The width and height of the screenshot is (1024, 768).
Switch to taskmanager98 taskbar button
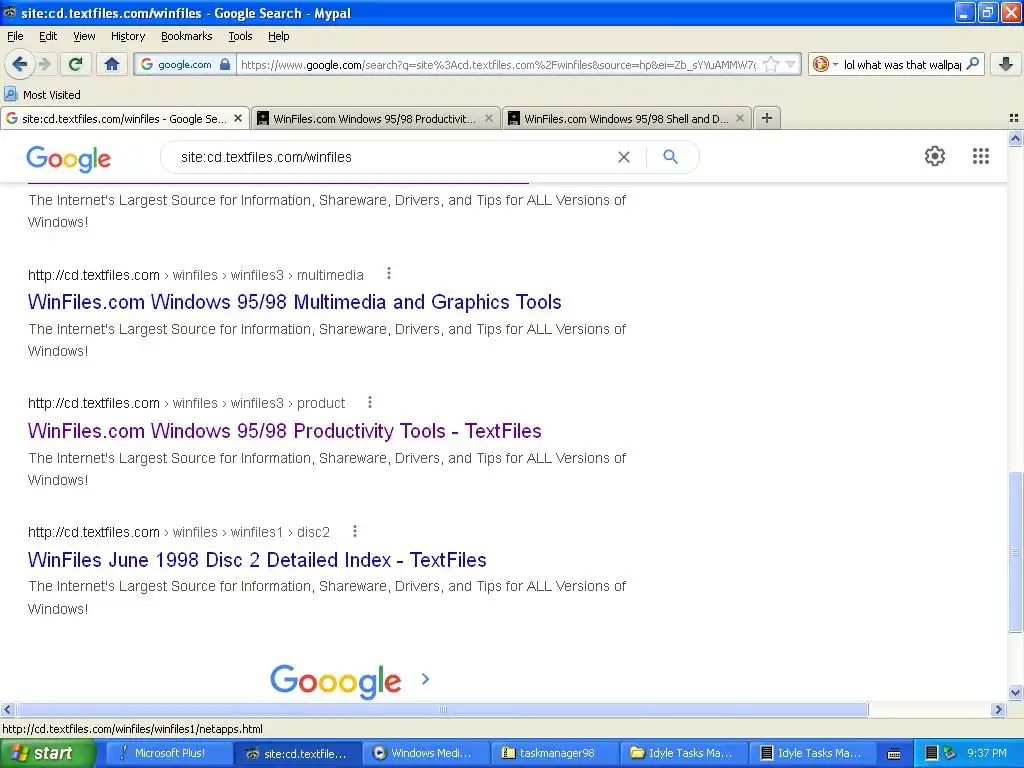554,753
